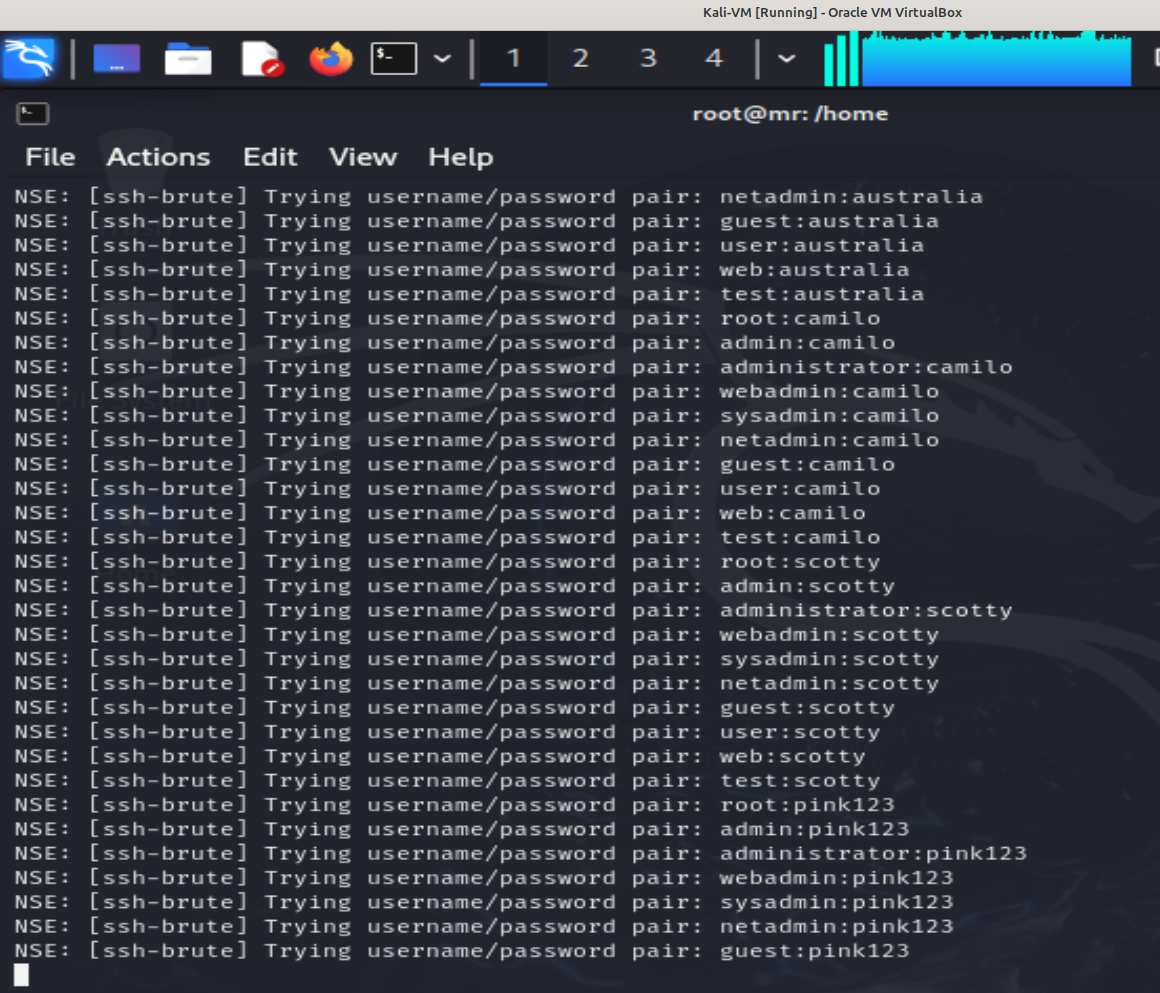Click the line with guest:australia
1160x993 pixels.
(x=476, y=221)
